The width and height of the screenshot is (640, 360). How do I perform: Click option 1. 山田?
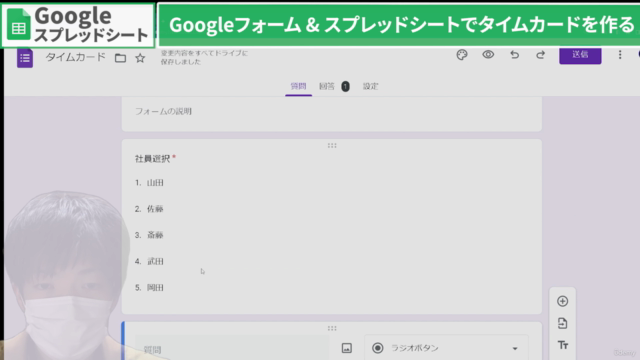tap(149, 183)
